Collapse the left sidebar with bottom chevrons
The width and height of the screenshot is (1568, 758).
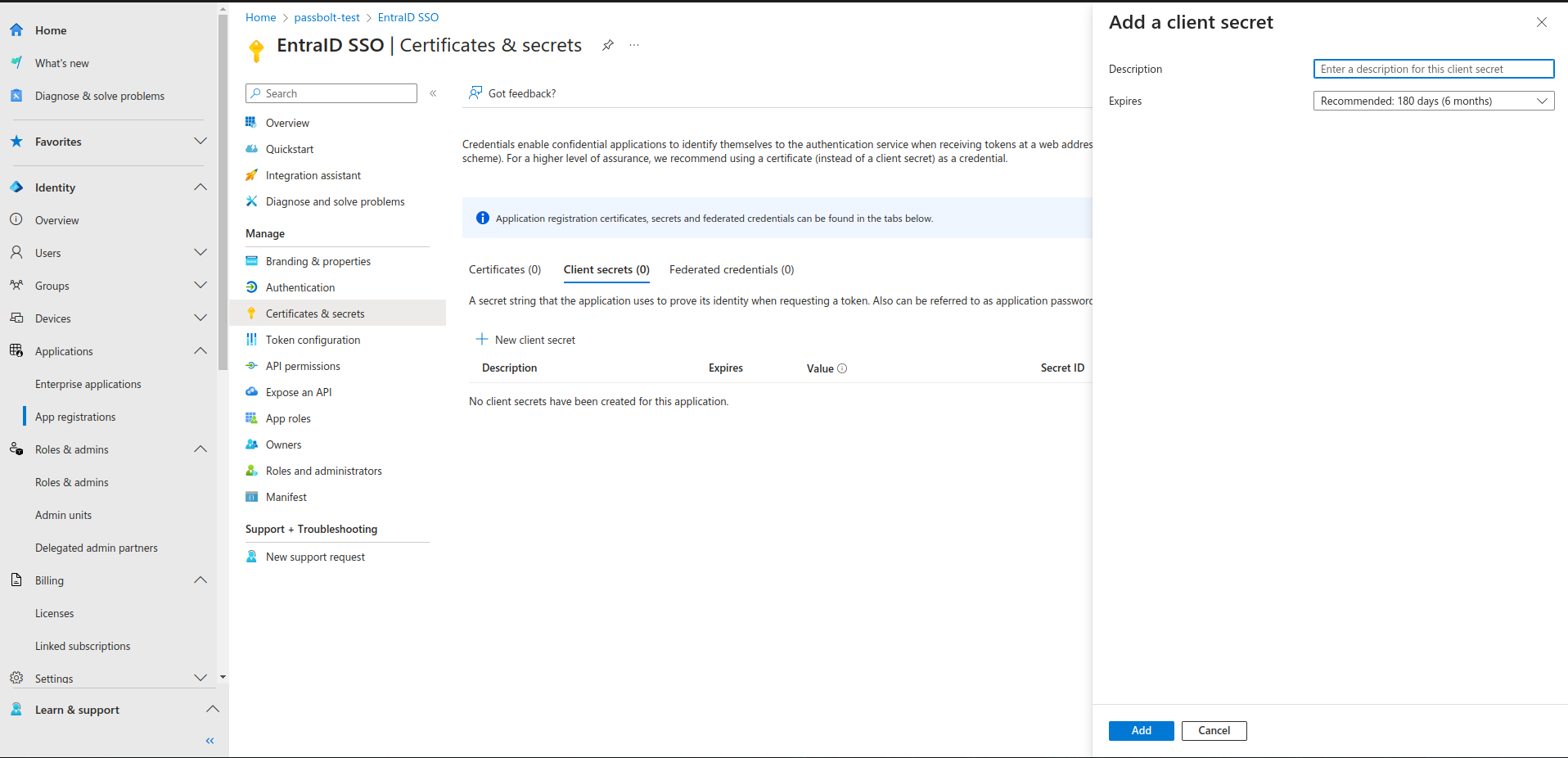210,741
